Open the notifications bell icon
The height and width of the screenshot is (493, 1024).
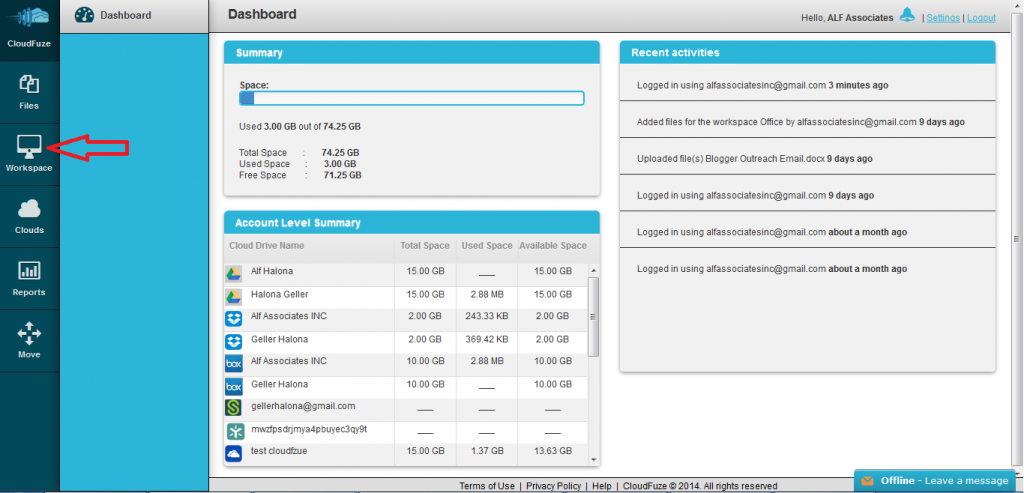(907, 16)
